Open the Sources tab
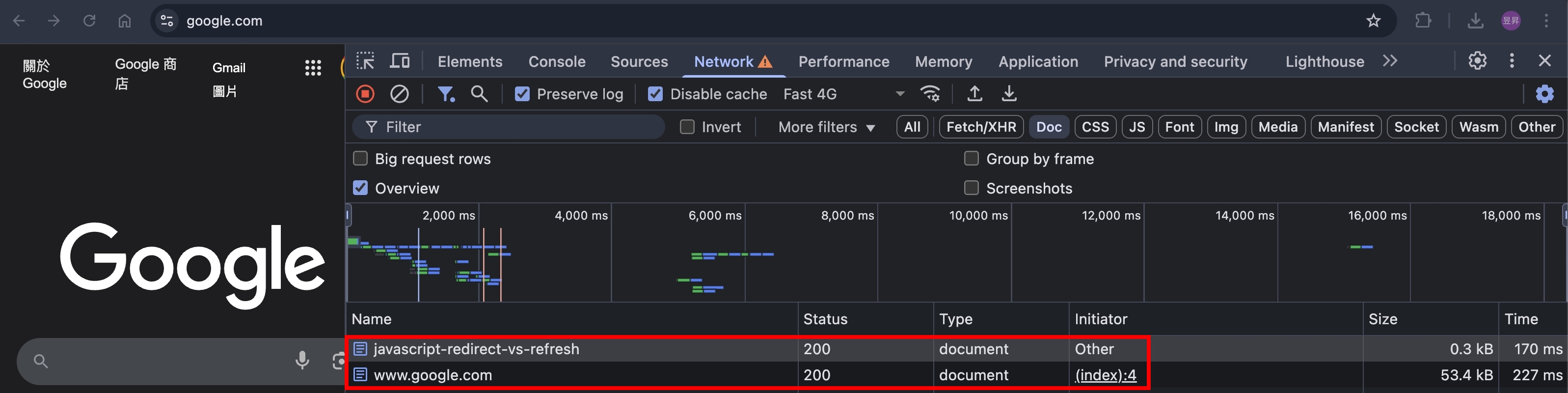Screen dimensions: 1568x393 click(x=639, y=61)
